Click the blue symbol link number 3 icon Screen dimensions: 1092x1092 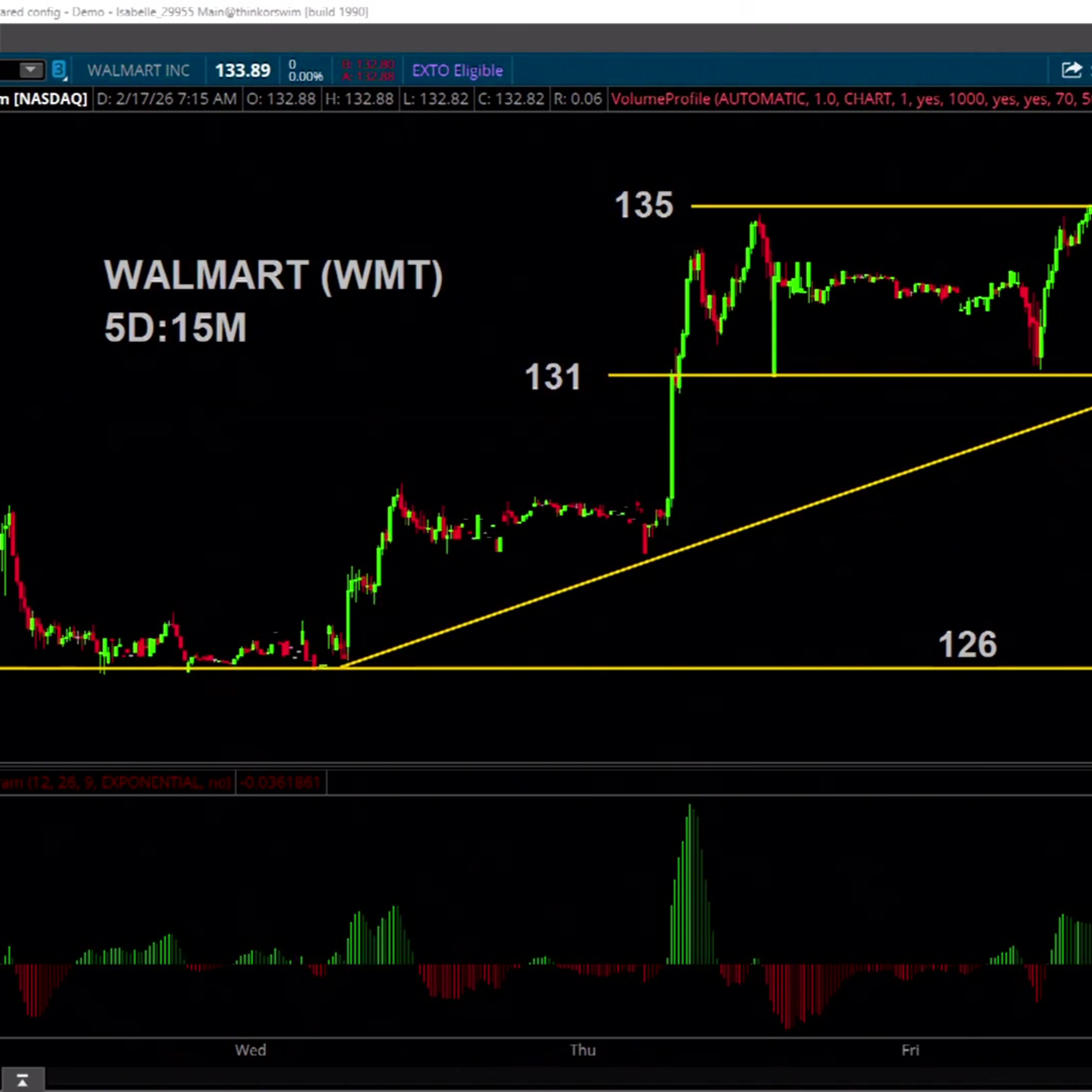click(x=59, y=70)
